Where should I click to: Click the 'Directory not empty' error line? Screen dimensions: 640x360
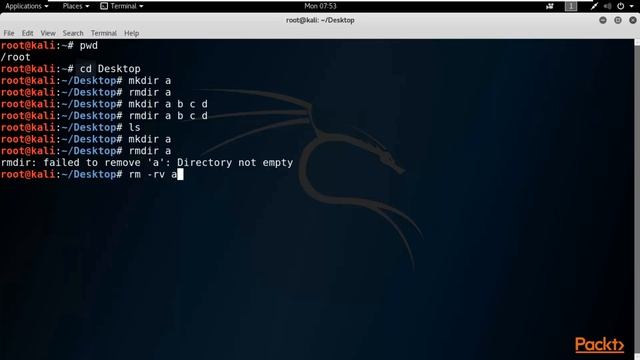click(x=147, y=162)
